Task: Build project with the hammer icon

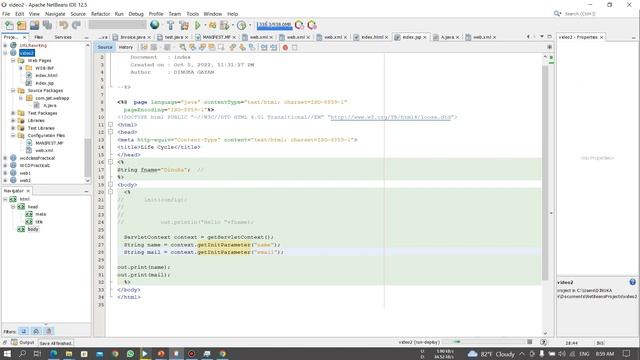Action: [x=171, y=25]
